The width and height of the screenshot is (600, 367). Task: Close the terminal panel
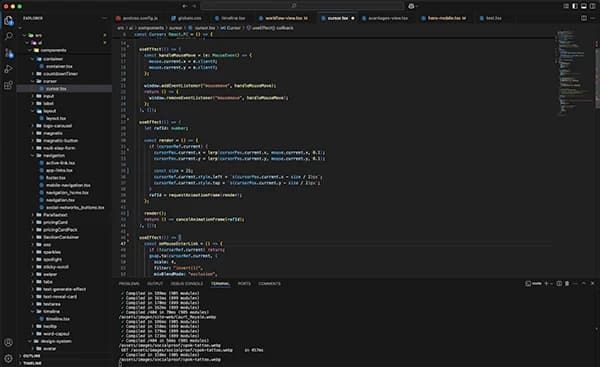point(593,284)
